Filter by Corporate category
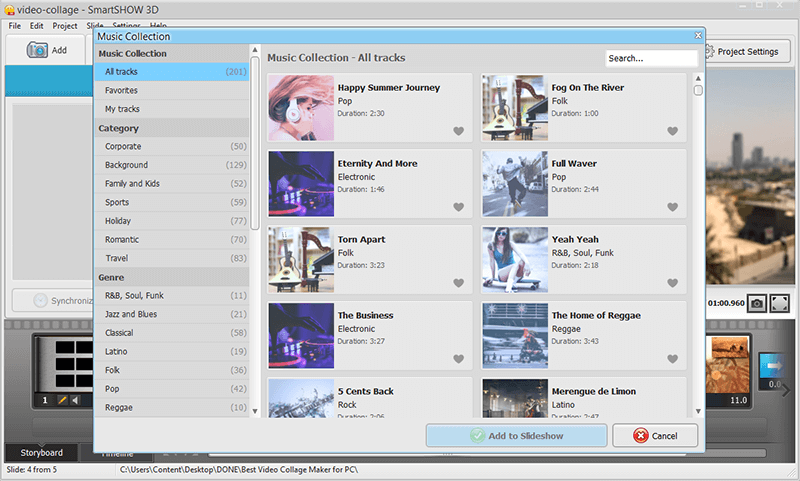Screen dimensions: 800x481 click(x=171, y=146)
